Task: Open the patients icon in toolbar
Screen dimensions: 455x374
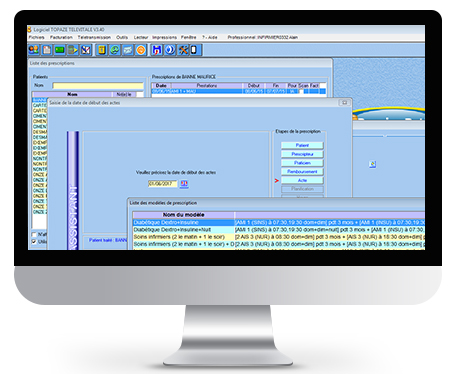Action: pyautogui.click(x=34, y=50)
